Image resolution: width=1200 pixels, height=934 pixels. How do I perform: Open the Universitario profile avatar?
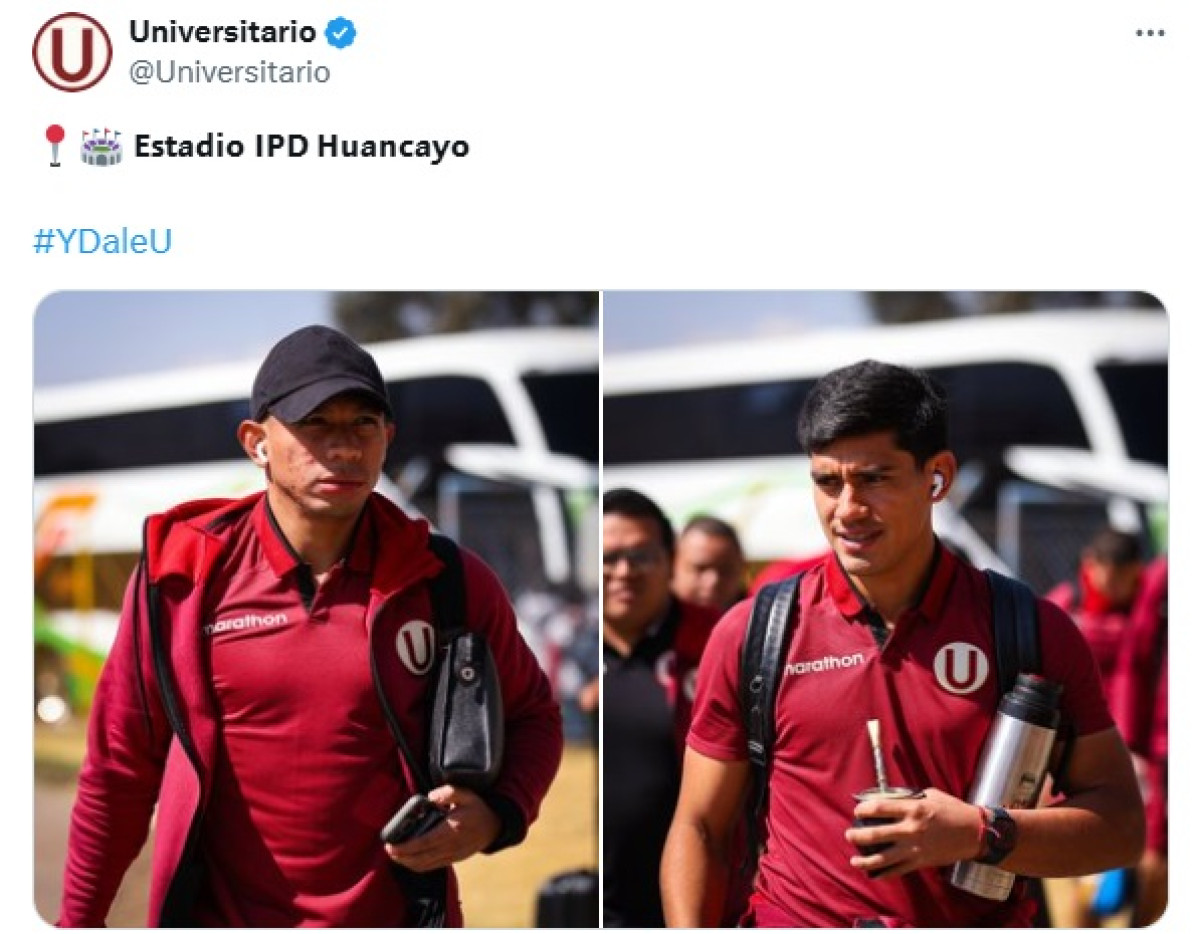pos(72,52)
